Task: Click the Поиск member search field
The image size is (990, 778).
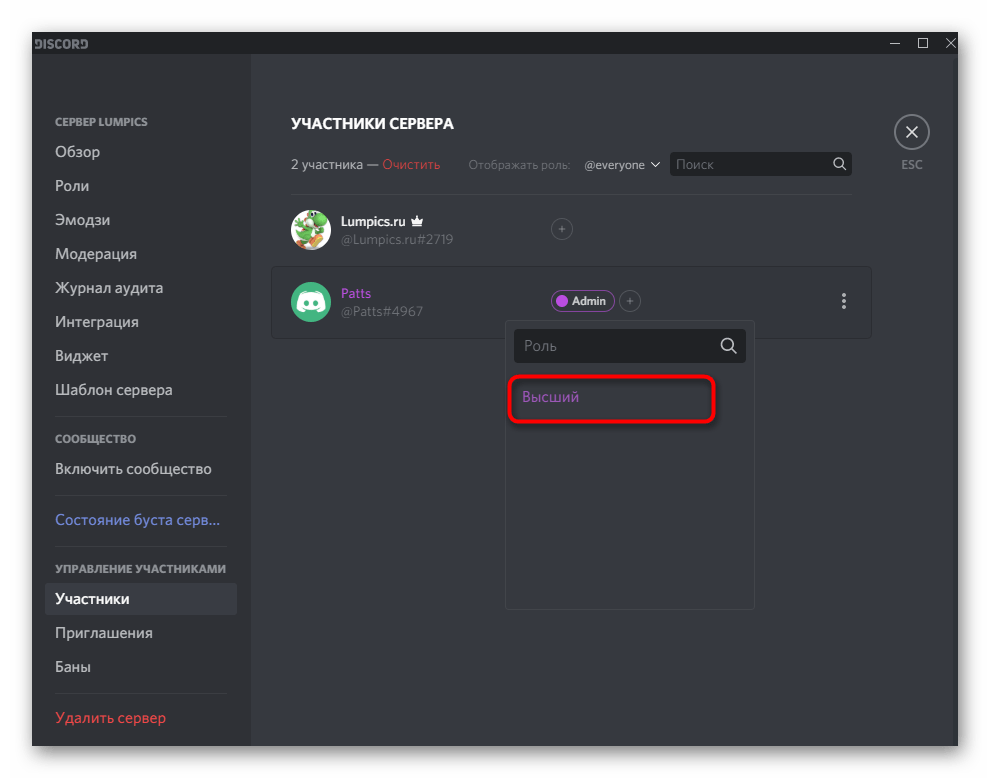Action: pos(750,164)
